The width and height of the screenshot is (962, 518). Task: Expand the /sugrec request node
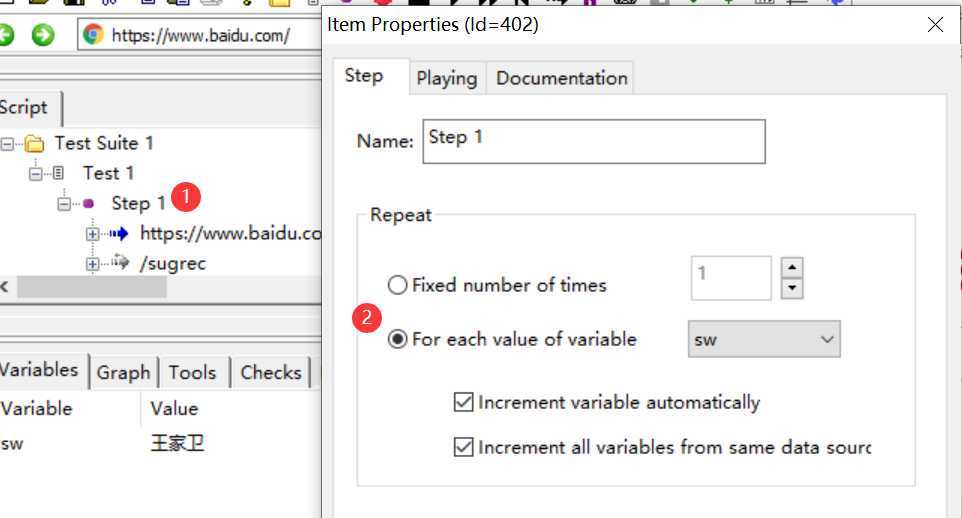[93, 264]
